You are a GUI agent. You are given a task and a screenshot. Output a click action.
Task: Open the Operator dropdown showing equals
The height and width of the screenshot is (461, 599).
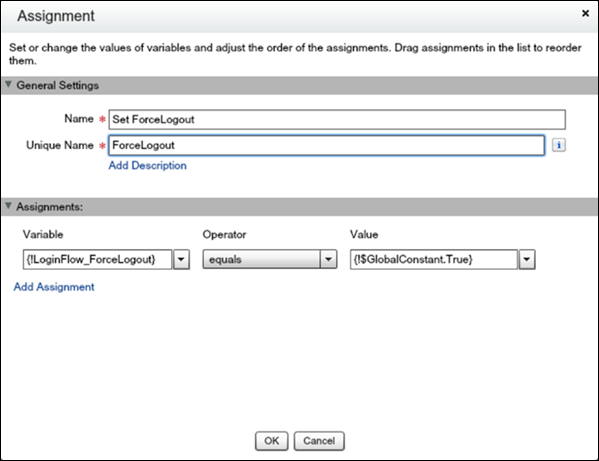point(270,260)
